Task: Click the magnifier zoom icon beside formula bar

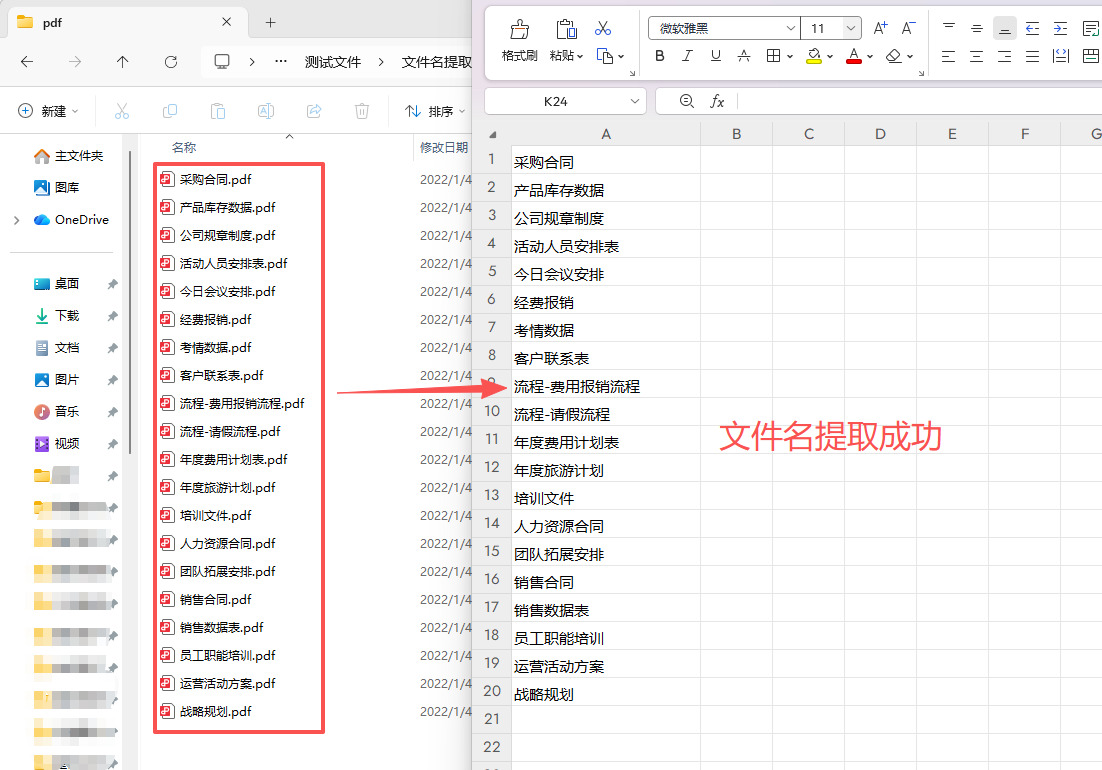Action: 687,101
